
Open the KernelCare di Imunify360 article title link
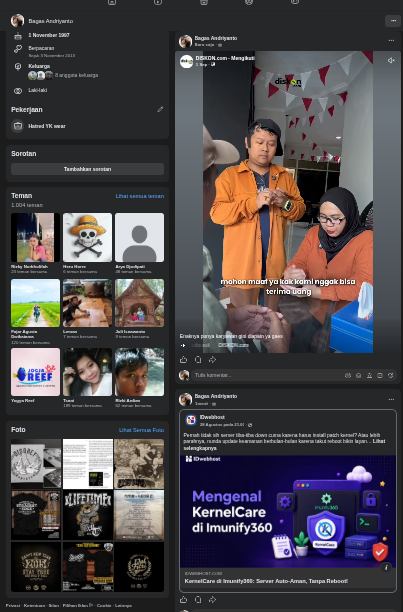point(266,581)
